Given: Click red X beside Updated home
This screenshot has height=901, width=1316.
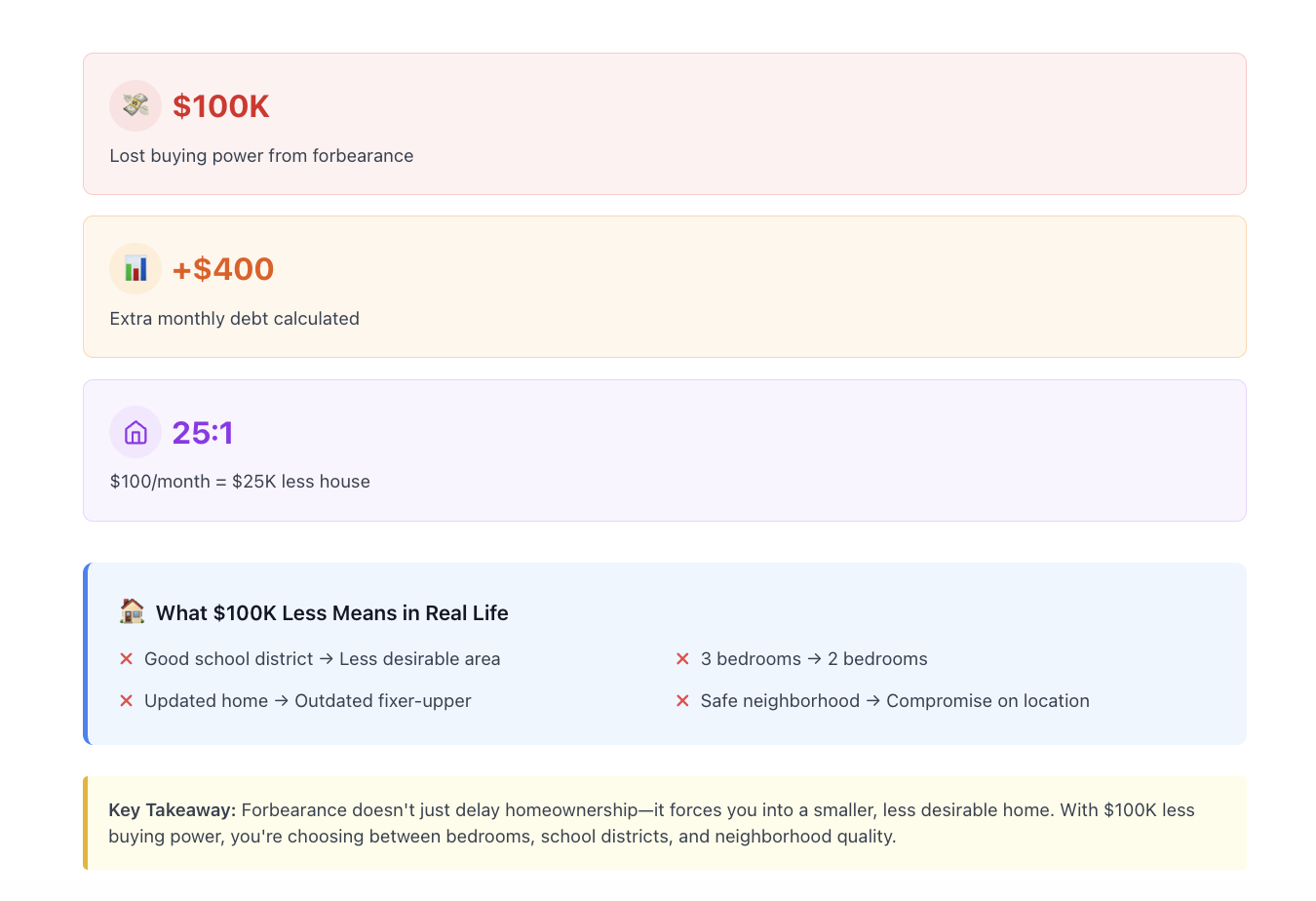Looking at the screenshot, I should tap(126, 701).
